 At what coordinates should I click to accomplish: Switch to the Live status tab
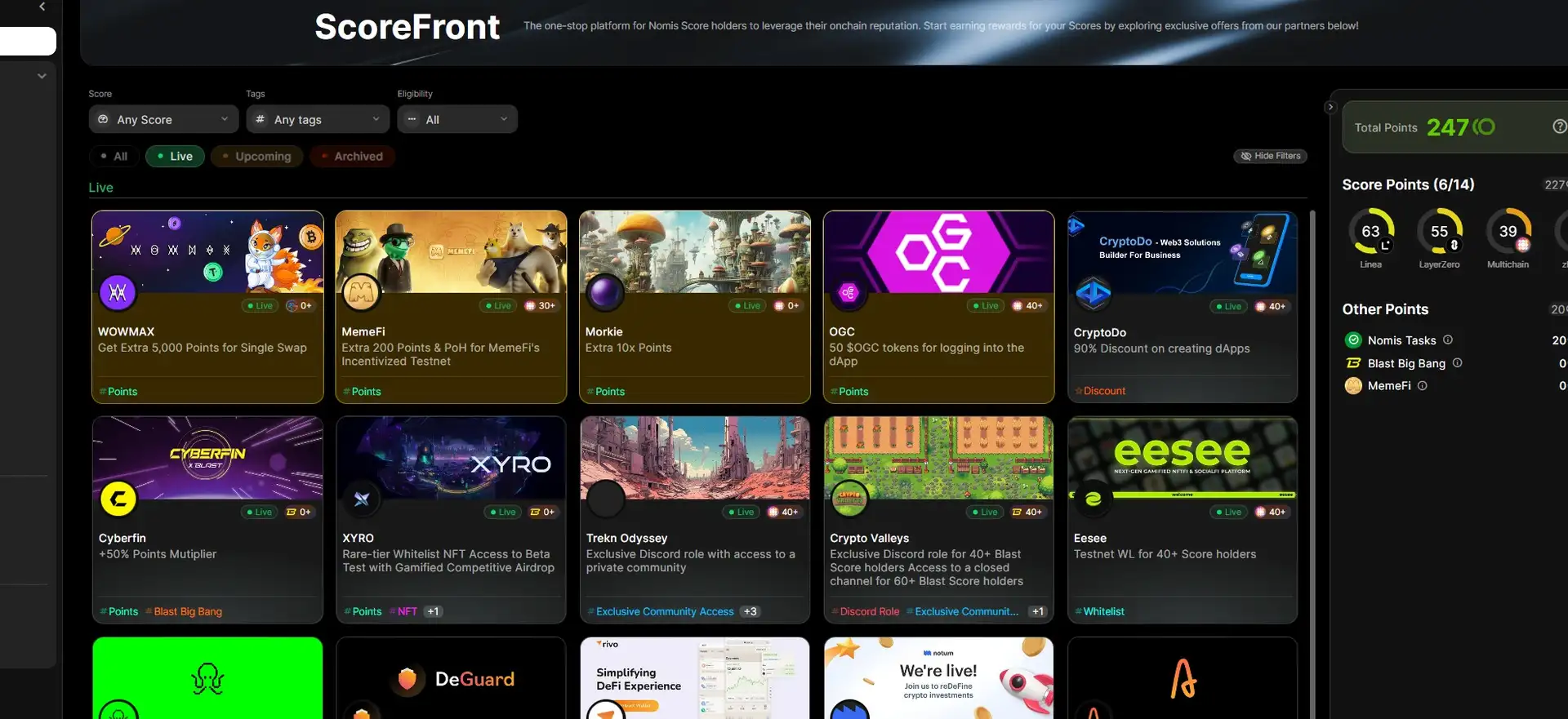point(175,157)
